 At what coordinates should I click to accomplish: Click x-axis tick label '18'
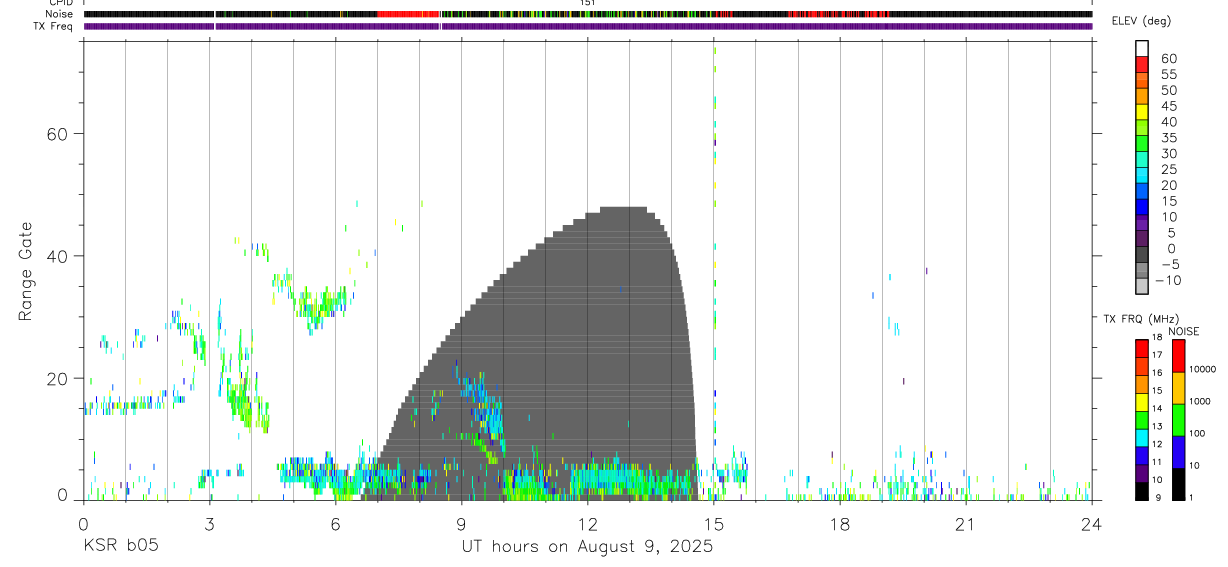pyautogui.click(x=839, y=523)
